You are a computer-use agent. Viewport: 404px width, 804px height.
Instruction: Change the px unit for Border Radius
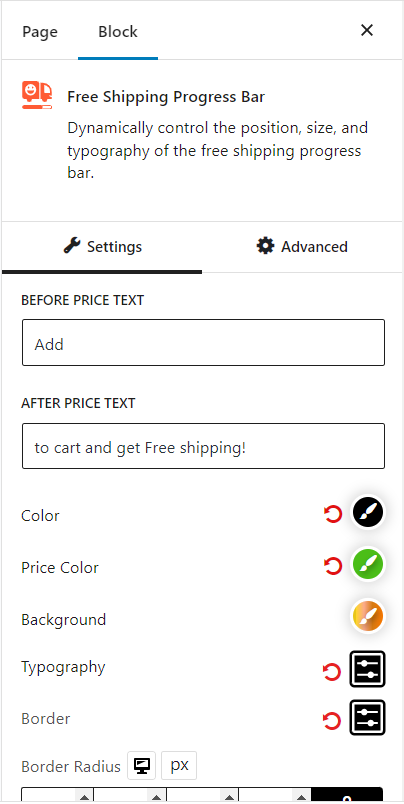point(179,766)
